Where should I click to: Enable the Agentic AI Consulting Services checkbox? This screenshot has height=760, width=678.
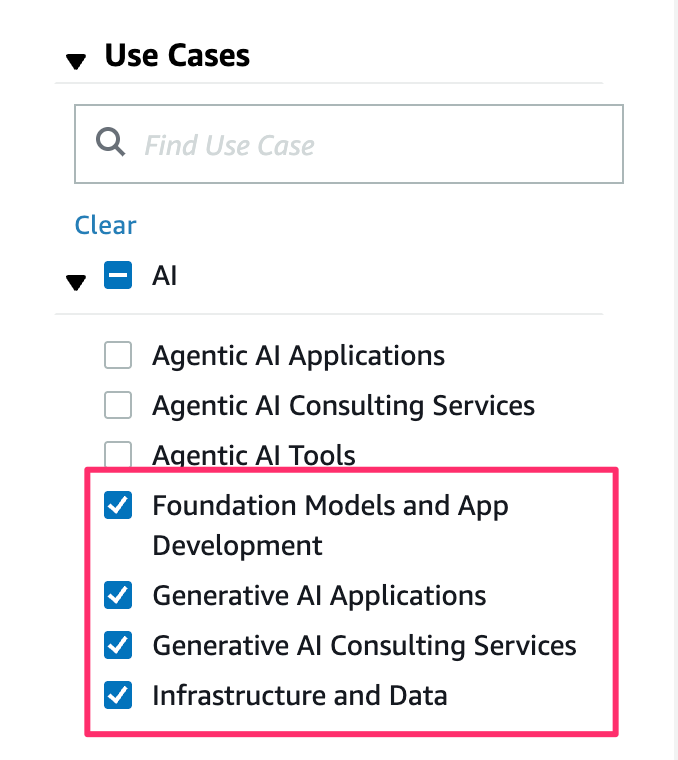[x=118, y=405]
